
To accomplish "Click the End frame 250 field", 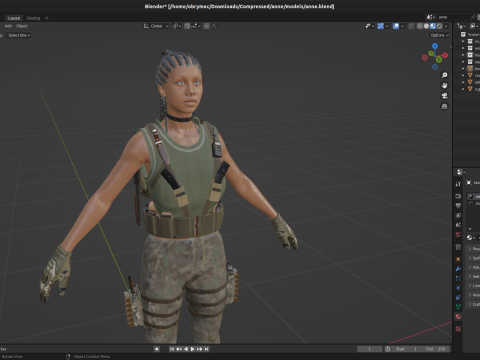I will coord(435,349).
